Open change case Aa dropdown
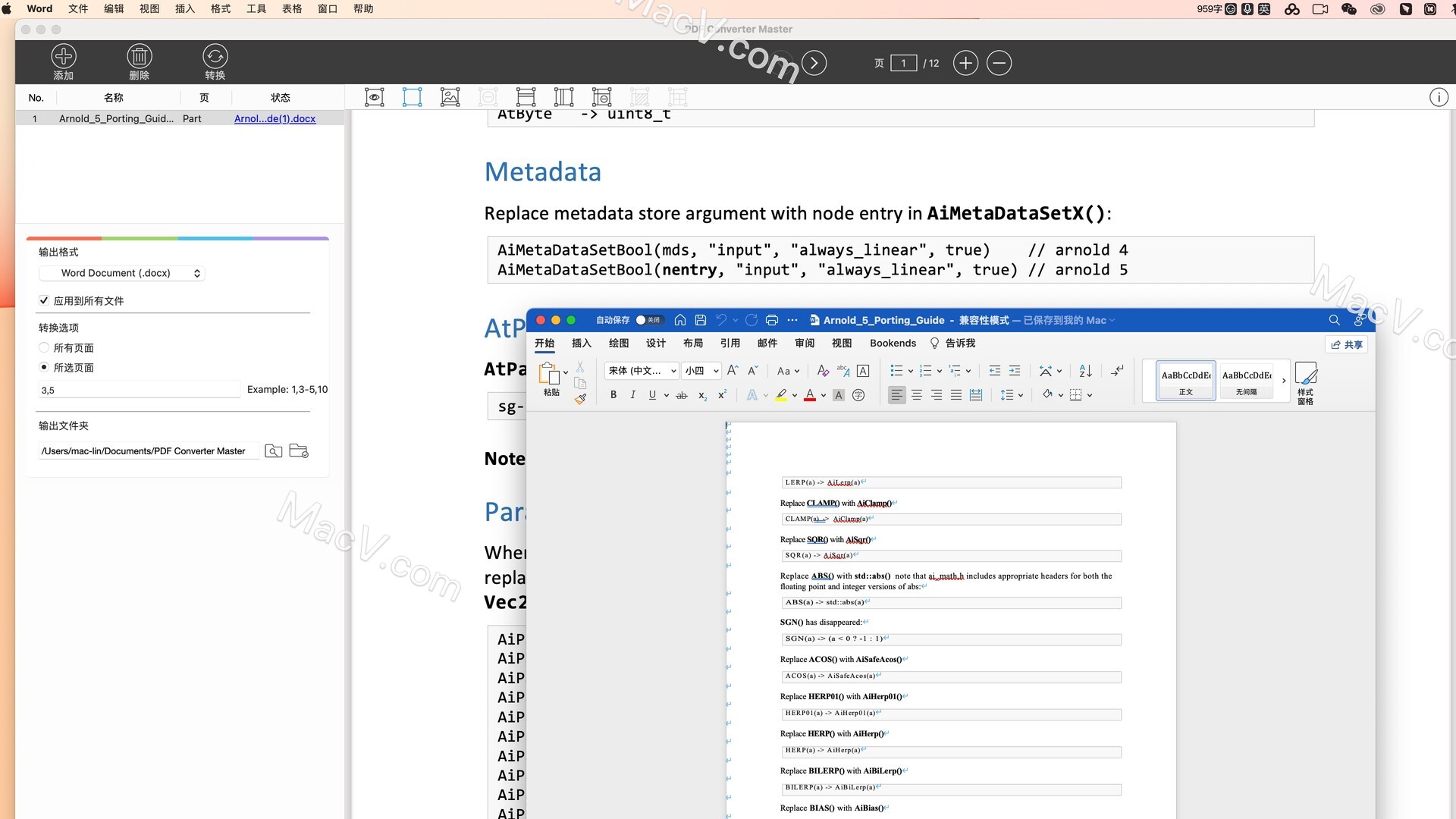This screenshot has height=819, width=1456. click(x=789, y=371)
